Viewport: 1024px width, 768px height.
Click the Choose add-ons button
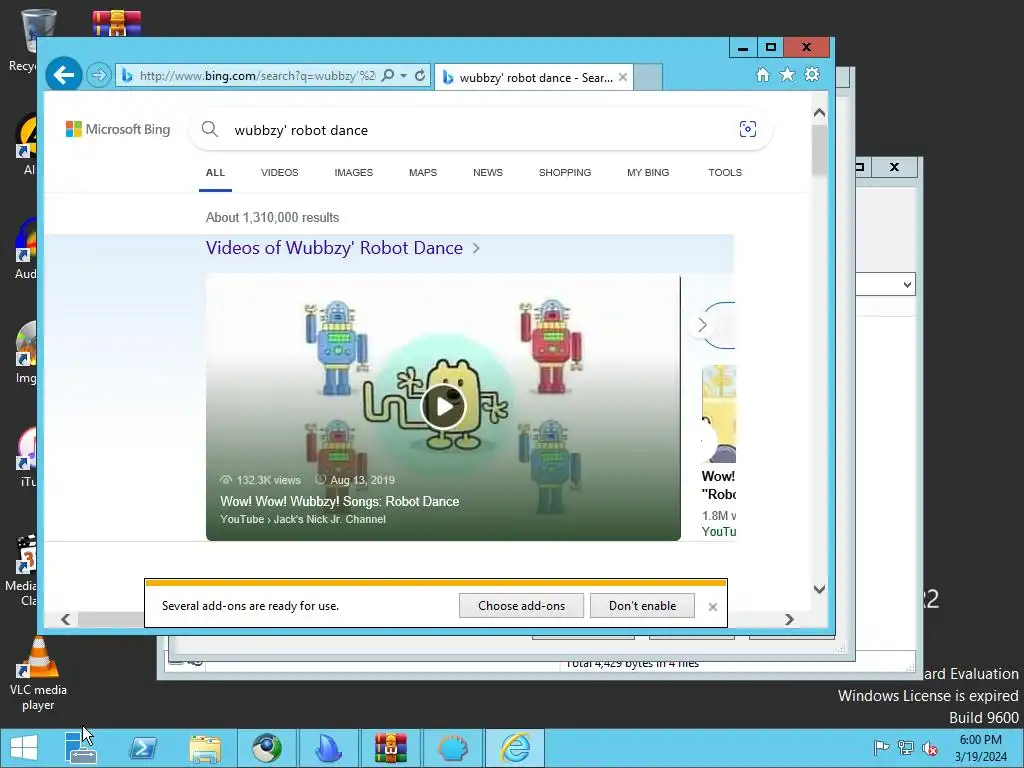pos(521,605)
